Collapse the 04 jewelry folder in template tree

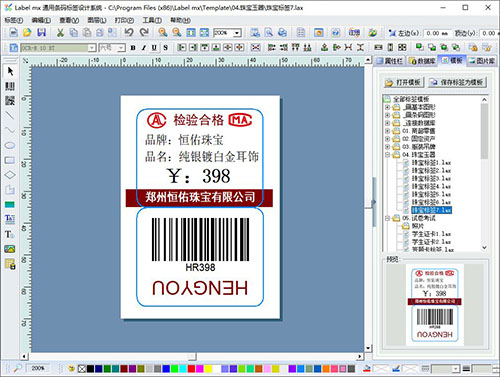(387, 155)
